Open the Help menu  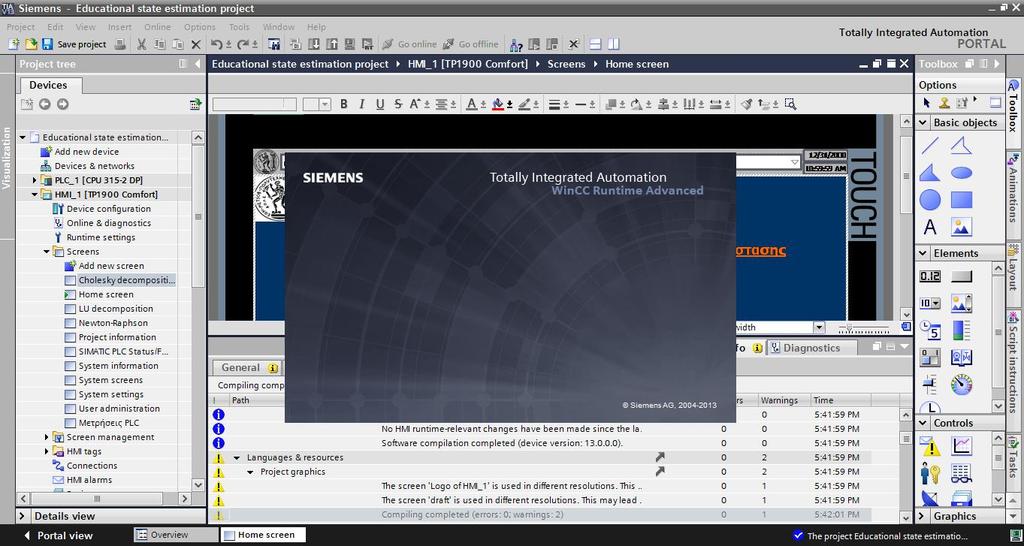316,27
